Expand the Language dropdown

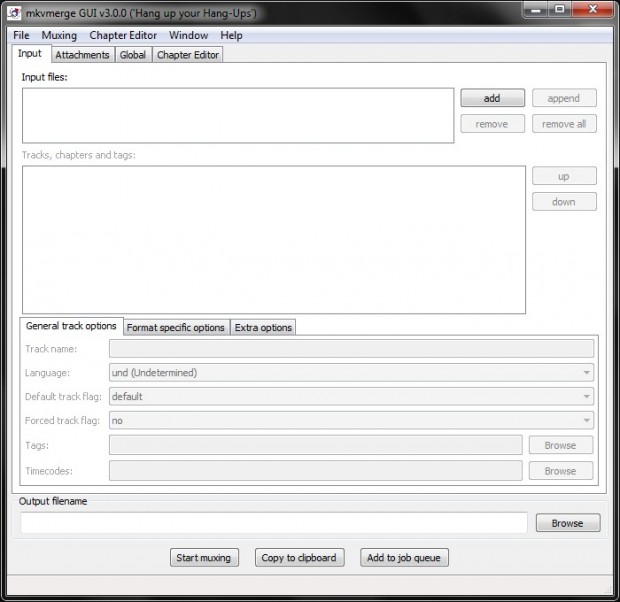point(351,373)
